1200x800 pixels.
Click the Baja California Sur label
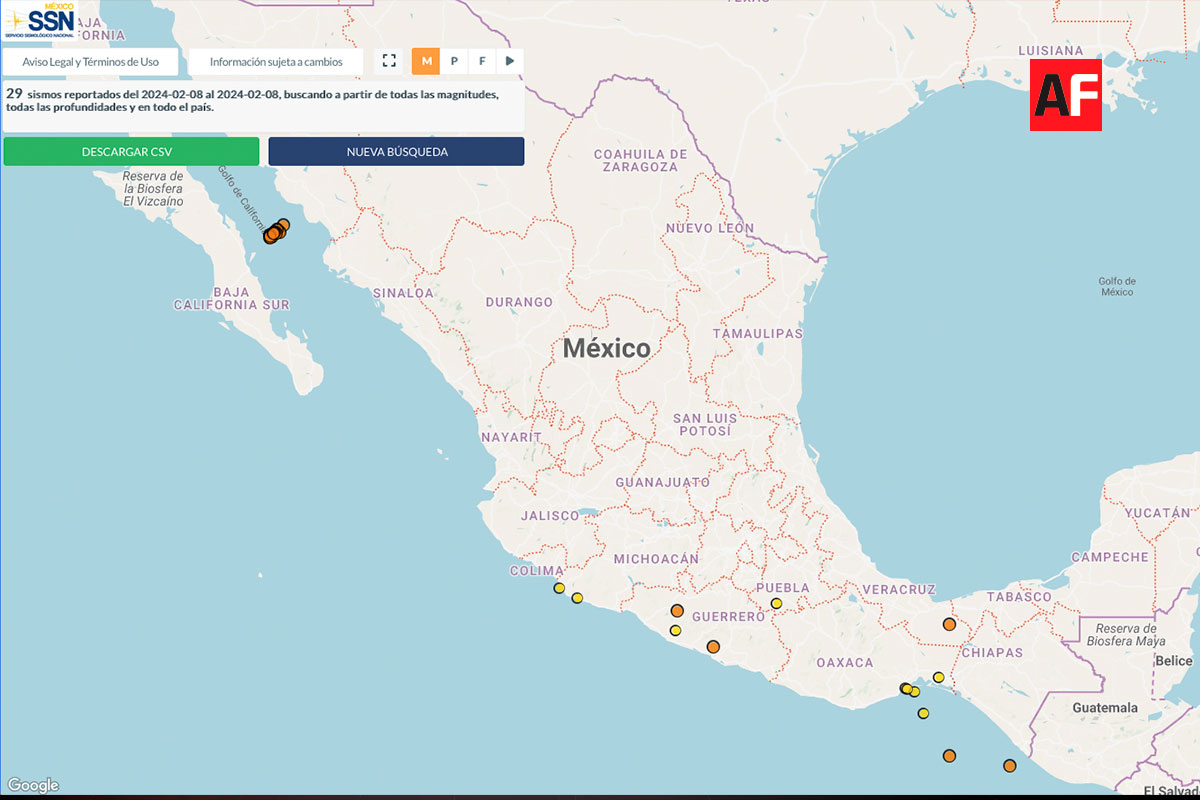click(x=231, y=298)
